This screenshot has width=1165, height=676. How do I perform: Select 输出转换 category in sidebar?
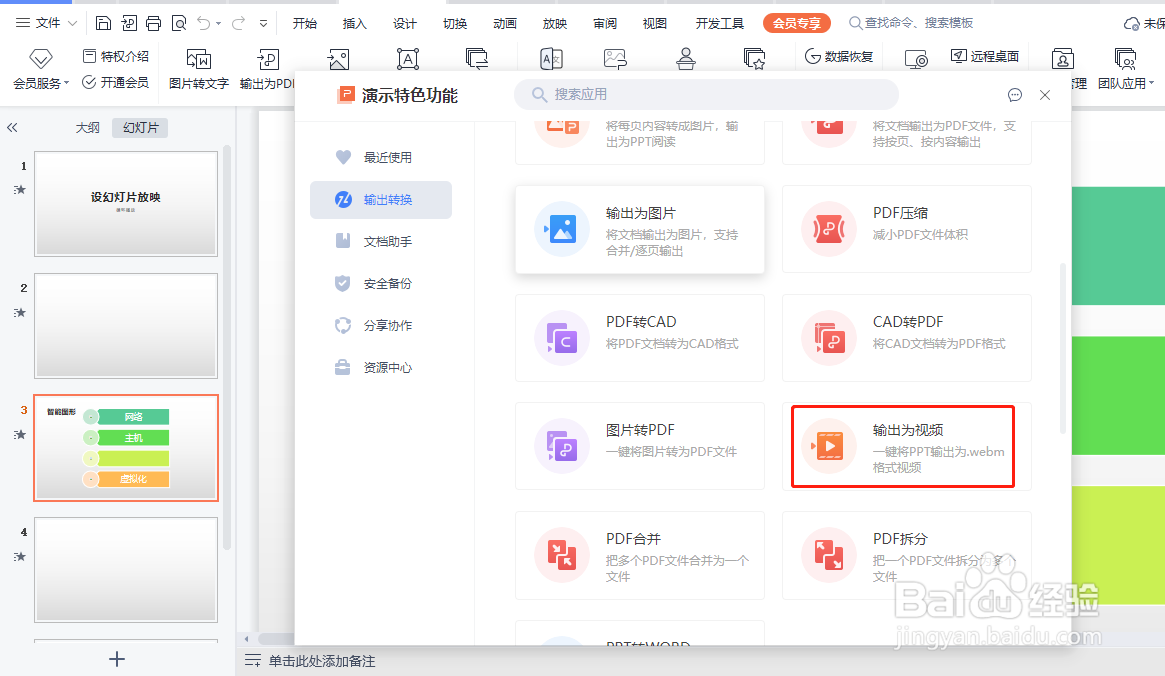click(x=380, y=200)
